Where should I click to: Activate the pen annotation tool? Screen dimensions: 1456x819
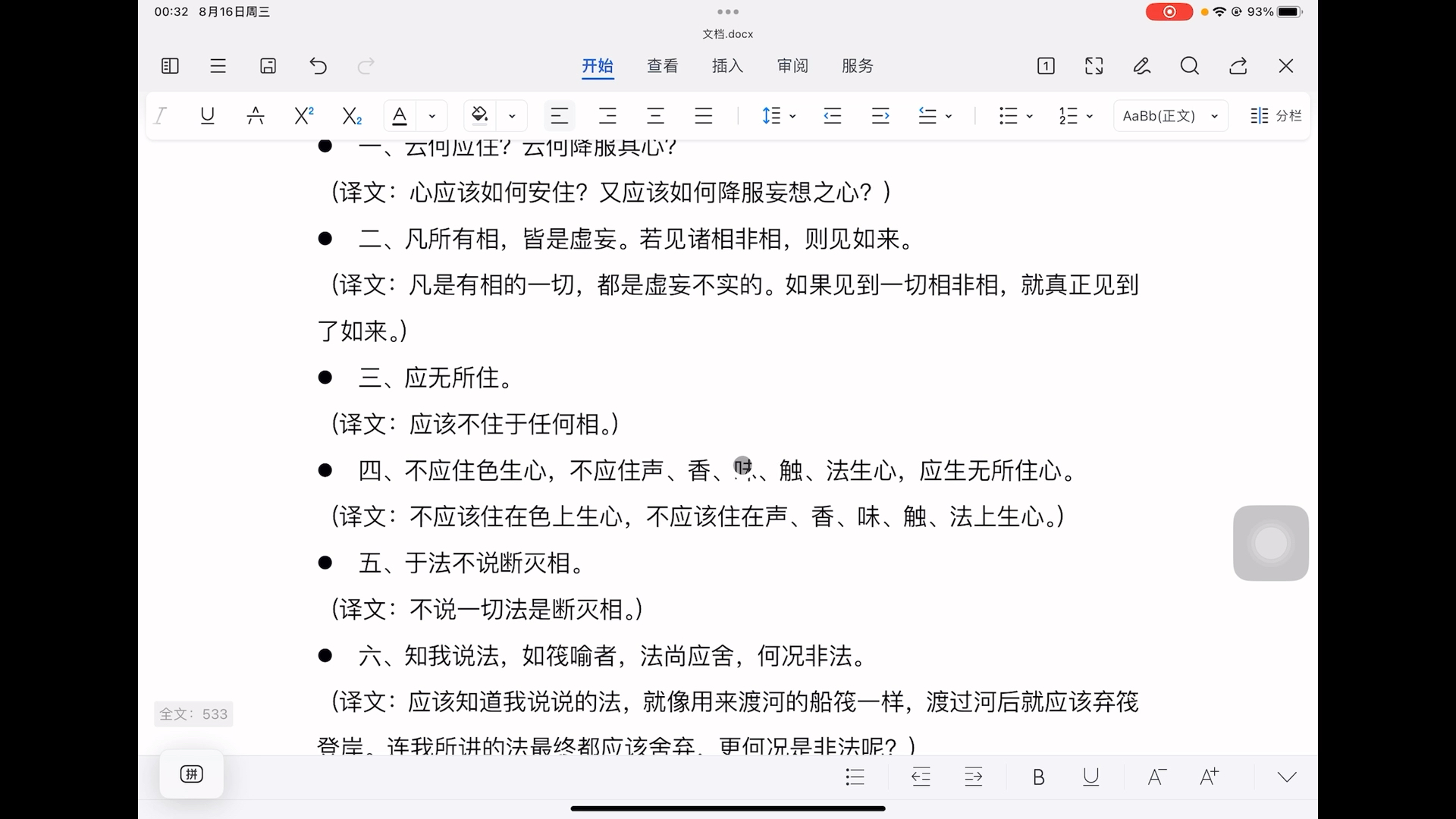(1142, 66)
